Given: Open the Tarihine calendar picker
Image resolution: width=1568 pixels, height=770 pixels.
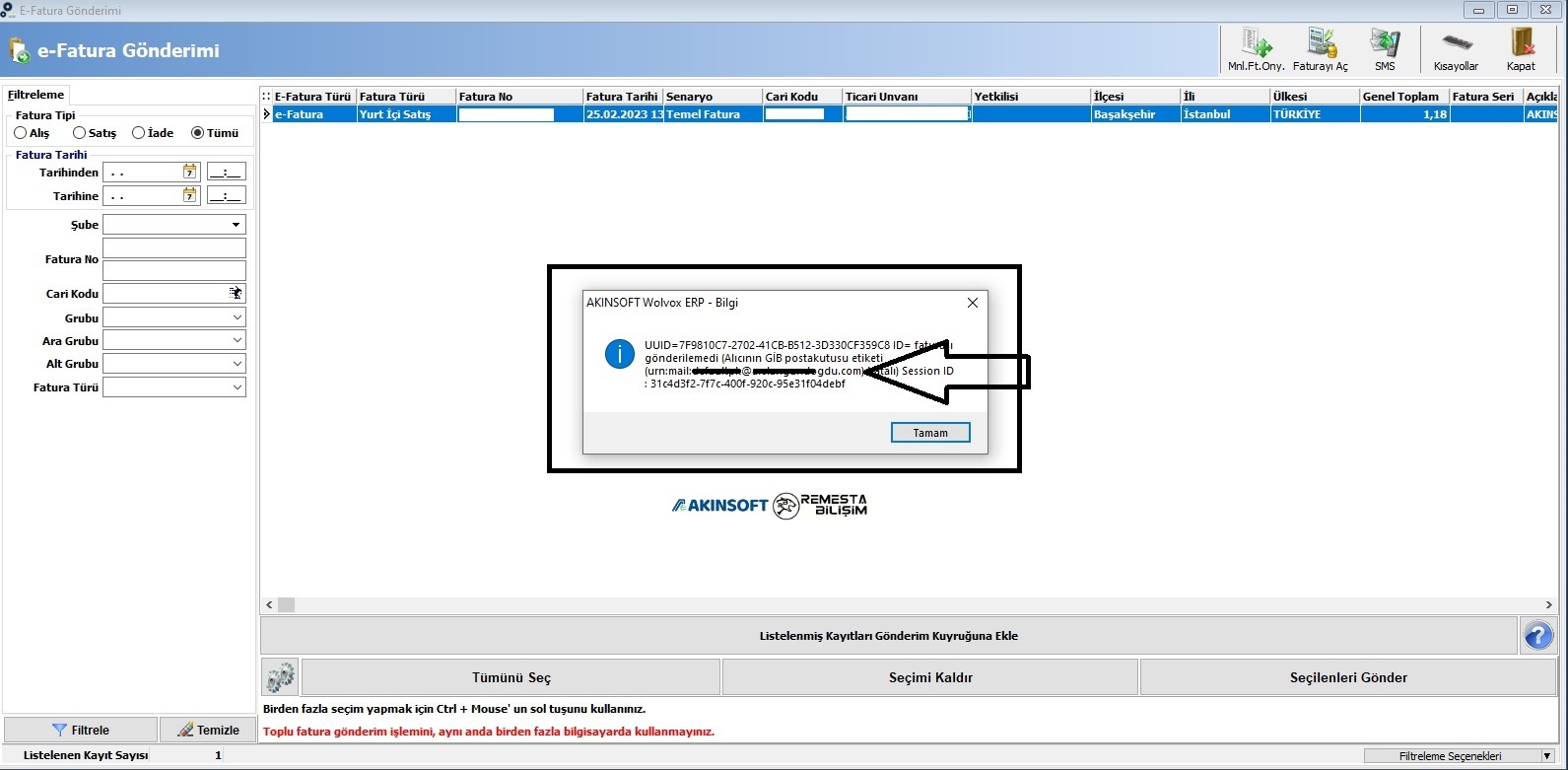Looking at the screenshot, I should [189, 195].
